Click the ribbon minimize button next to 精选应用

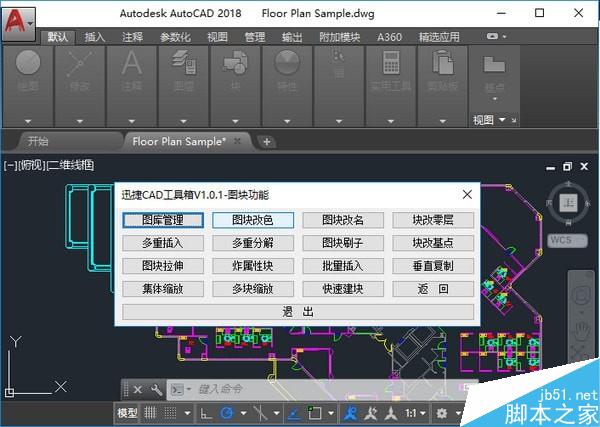point(492,36)
